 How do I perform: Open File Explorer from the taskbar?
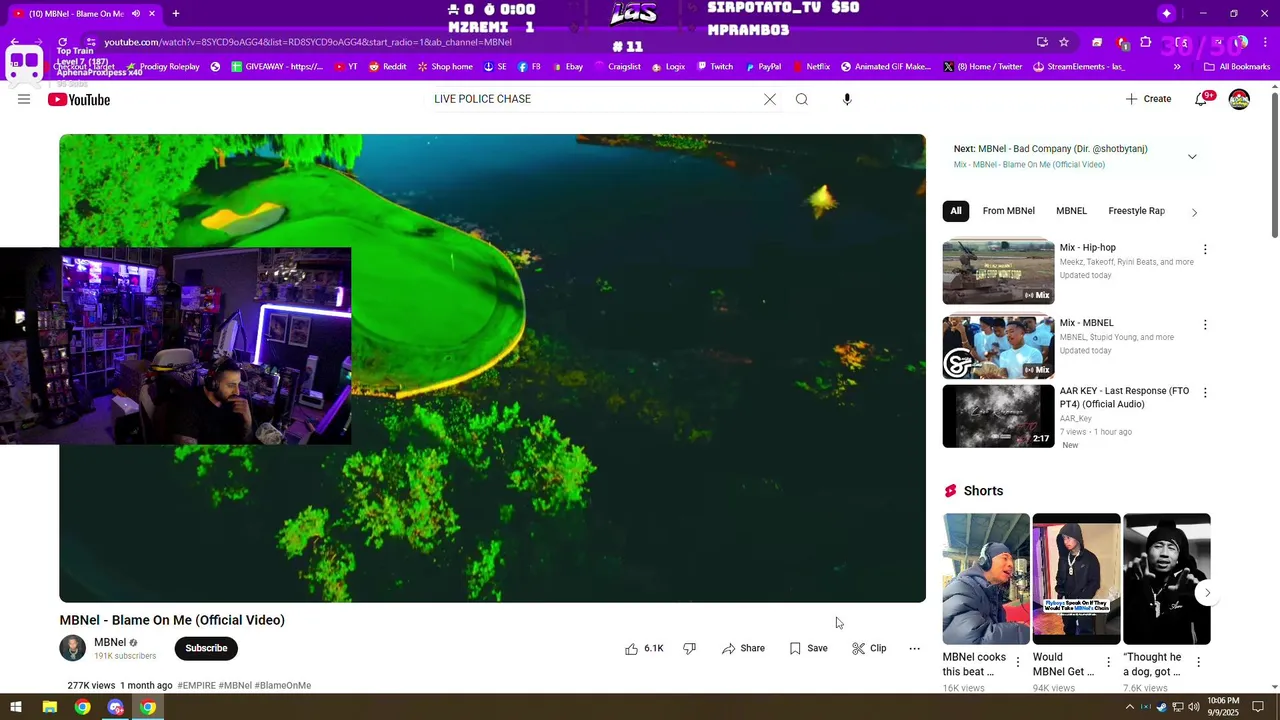coord(49,707)
